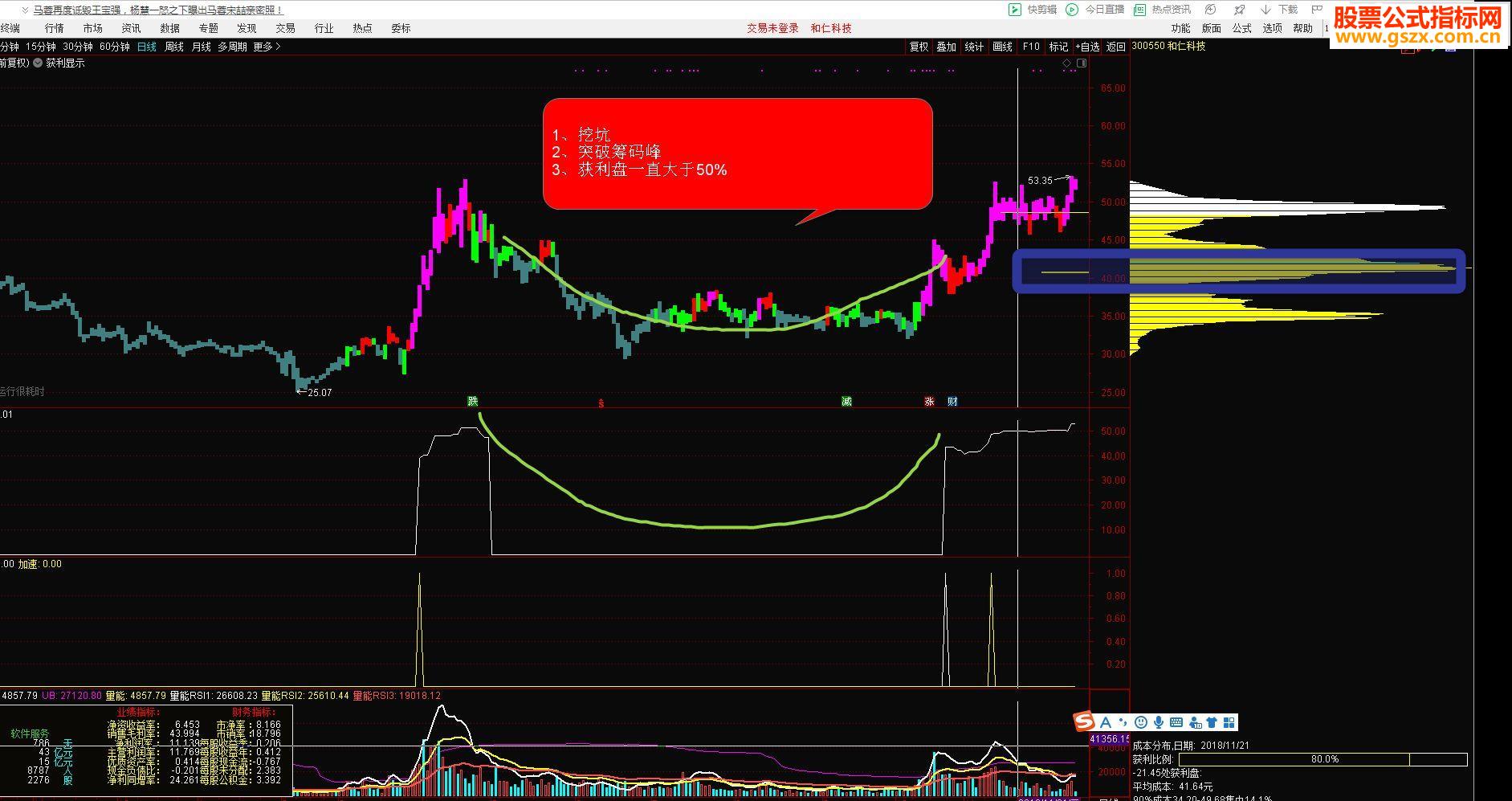Open the 选项 menu

[x=1272, y=28]
